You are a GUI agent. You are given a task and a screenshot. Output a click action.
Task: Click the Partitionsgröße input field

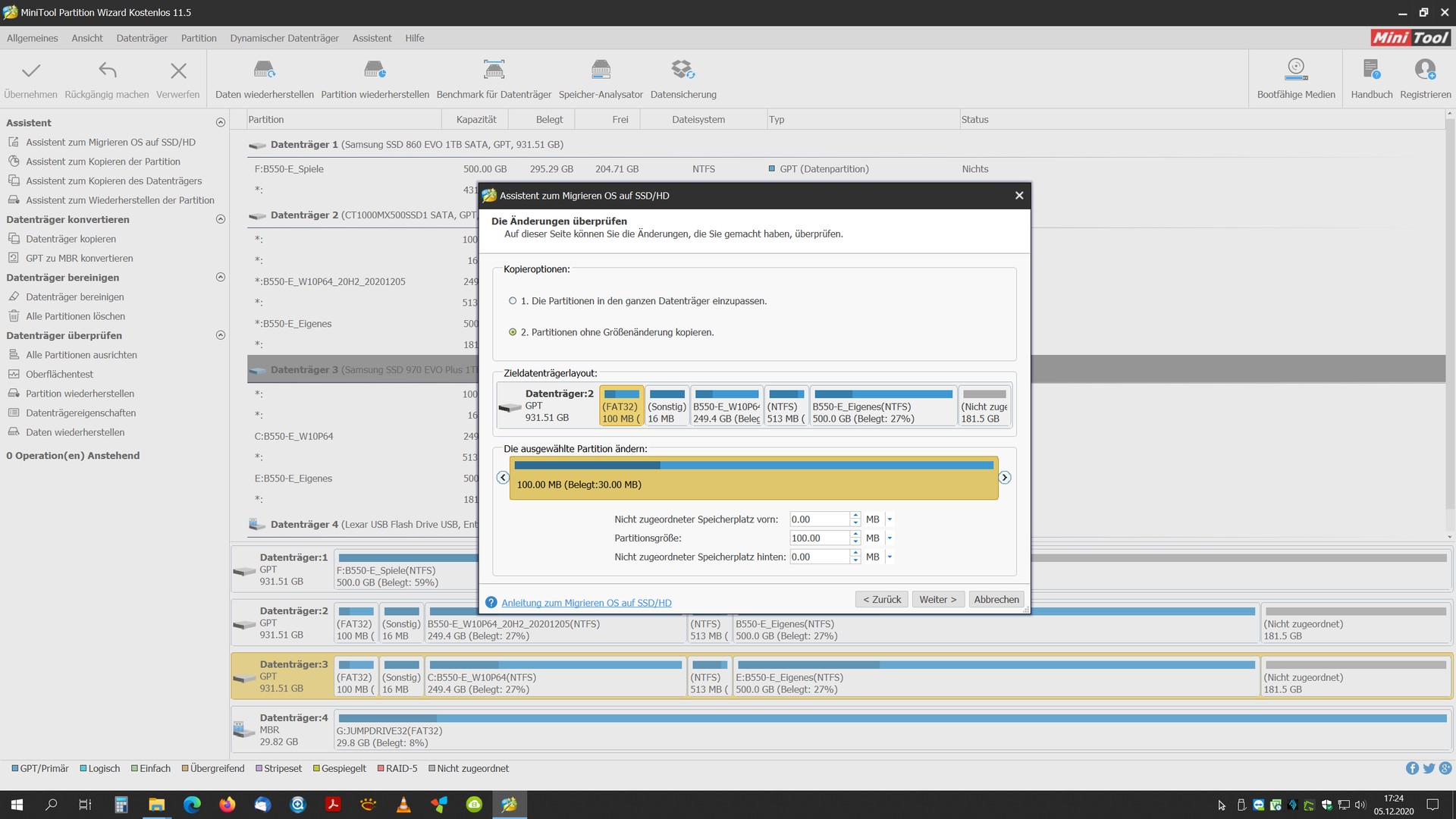[818, 538]
